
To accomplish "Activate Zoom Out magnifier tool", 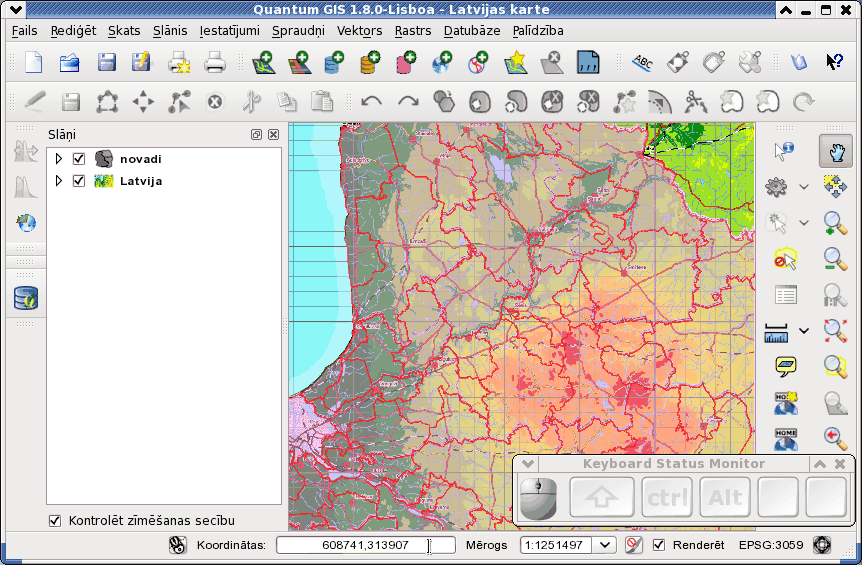I will click(835, 258).
